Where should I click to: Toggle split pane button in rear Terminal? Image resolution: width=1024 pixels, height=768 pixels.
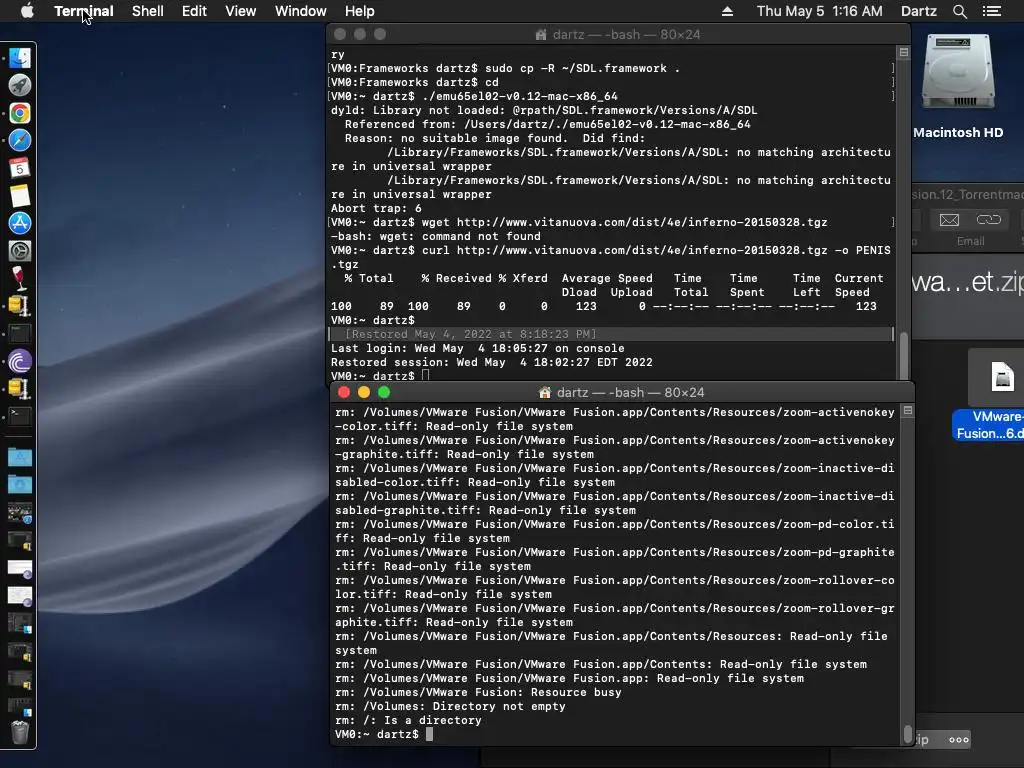pos(904,52)
